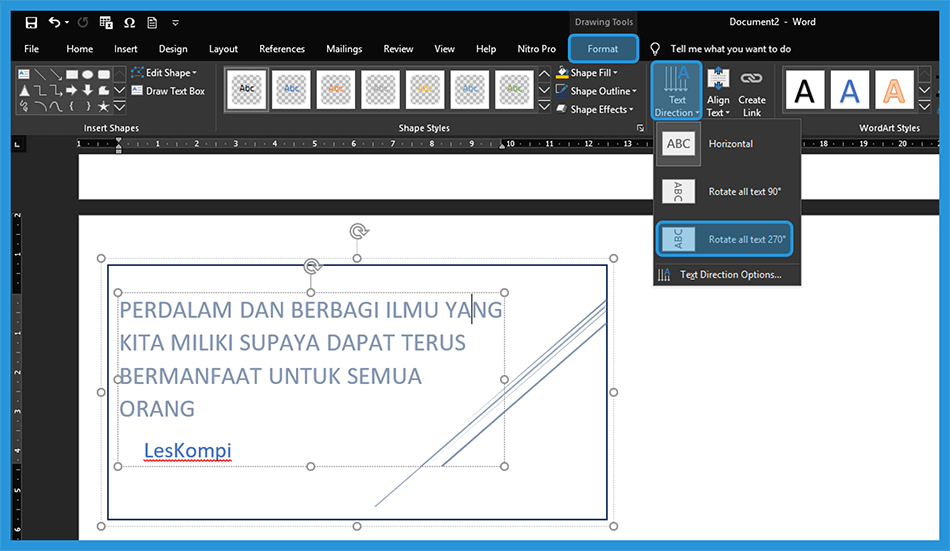Click the rotation handle above the outer frame
950x551 pixels.
pyautogui.click(x=359, y=231)
